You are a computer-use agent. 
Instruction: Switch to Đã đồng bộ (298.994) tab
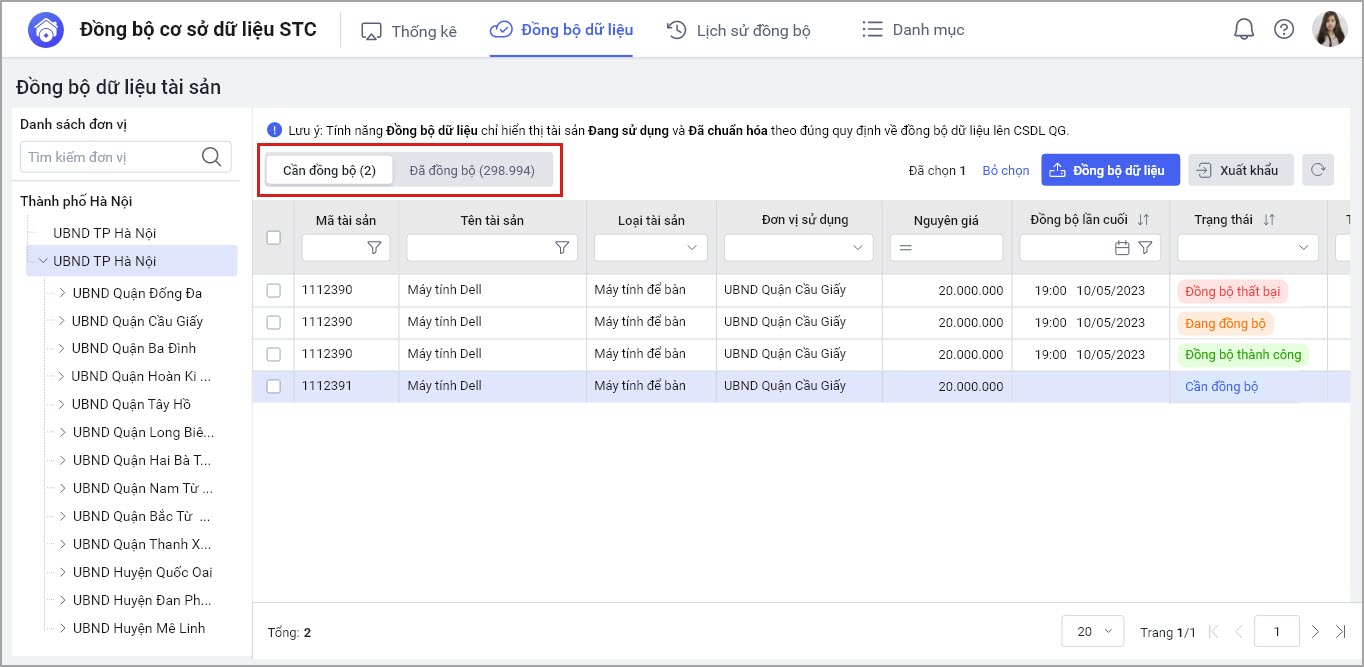[469, 170]
